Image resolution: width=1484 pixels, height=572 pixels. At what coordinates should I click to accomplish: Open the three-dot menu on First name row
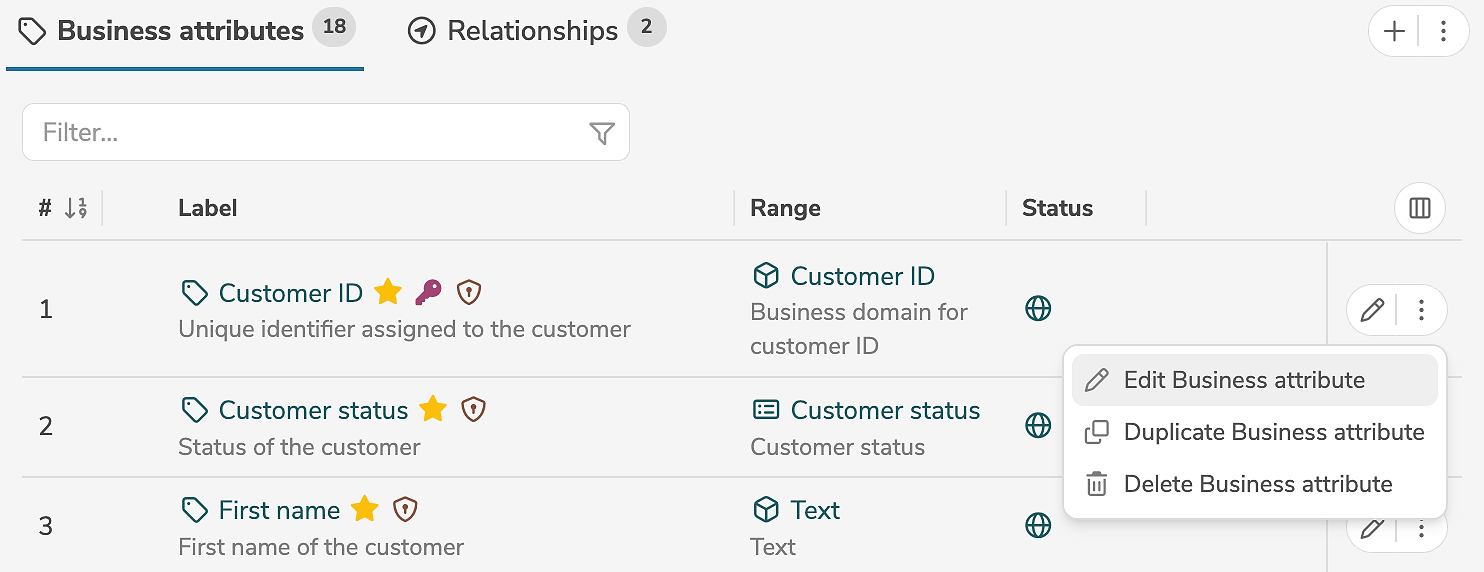click(x=1421, y=529)
